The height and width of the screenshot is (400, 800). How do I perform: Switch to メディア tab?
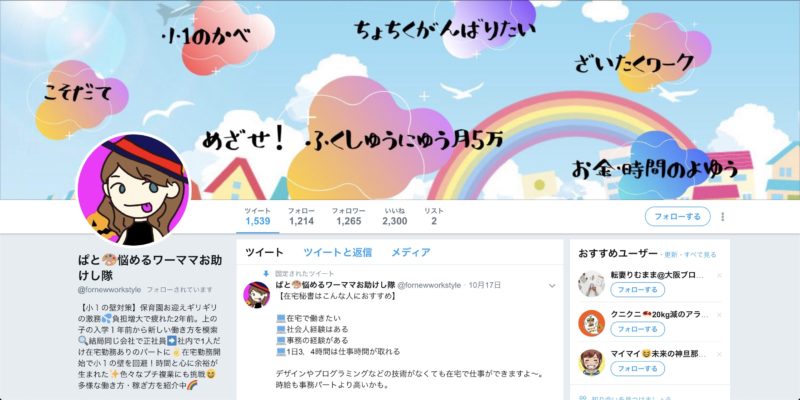click(x=411, y=252)
